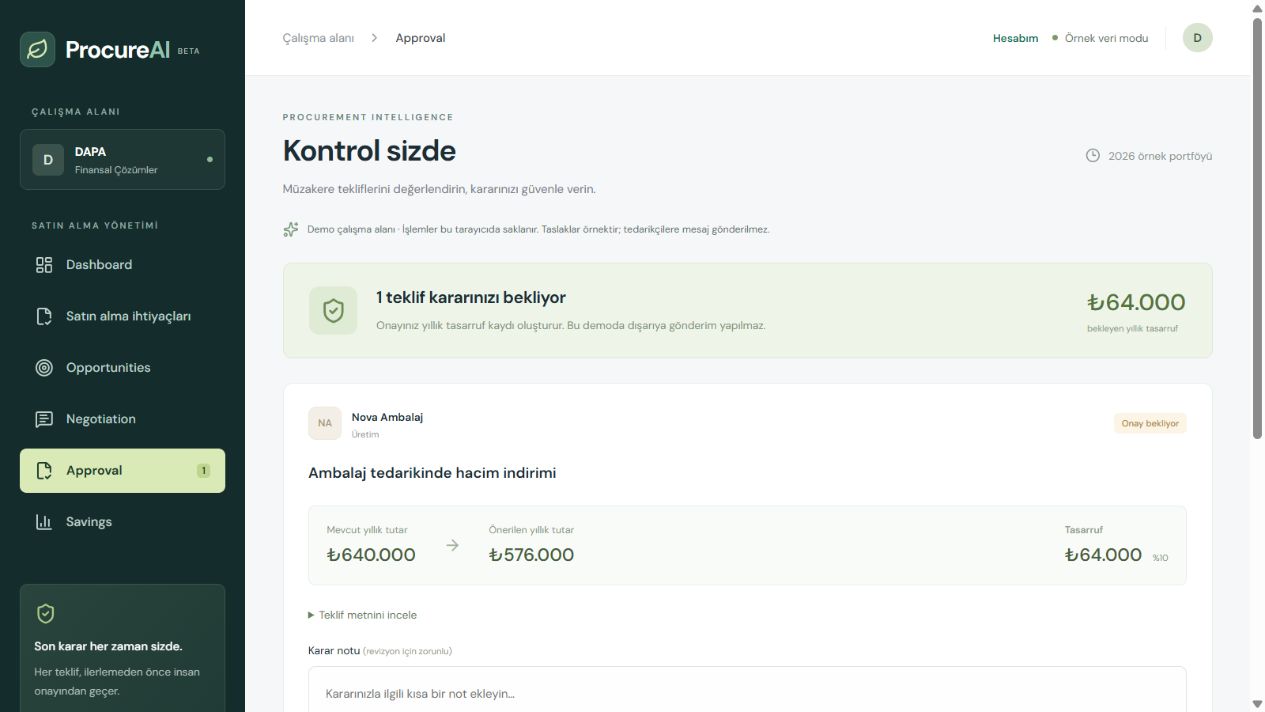Click the Satın alma ihtiyaçları document icon

44,316
